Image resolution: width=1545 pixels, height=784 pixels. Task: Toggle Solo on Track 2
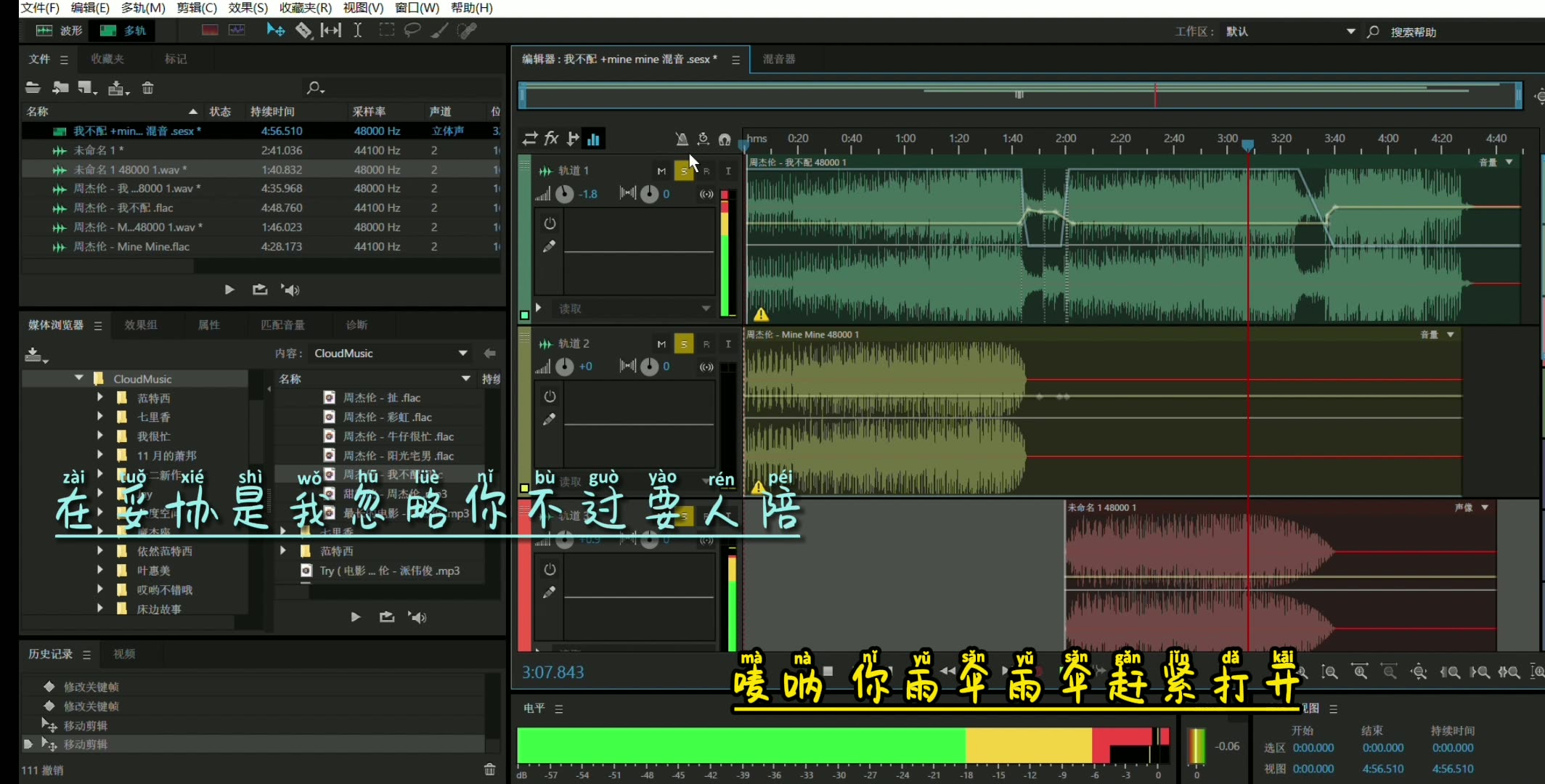click(x=684, y=344)
